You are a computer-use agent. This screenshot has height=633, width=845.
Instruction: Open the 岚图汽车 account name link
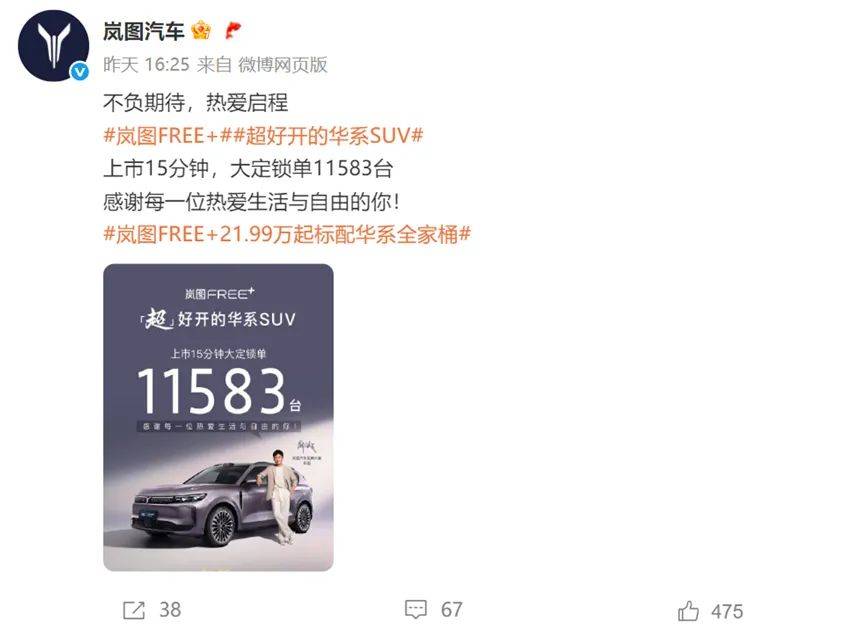[x=144, y=31]
